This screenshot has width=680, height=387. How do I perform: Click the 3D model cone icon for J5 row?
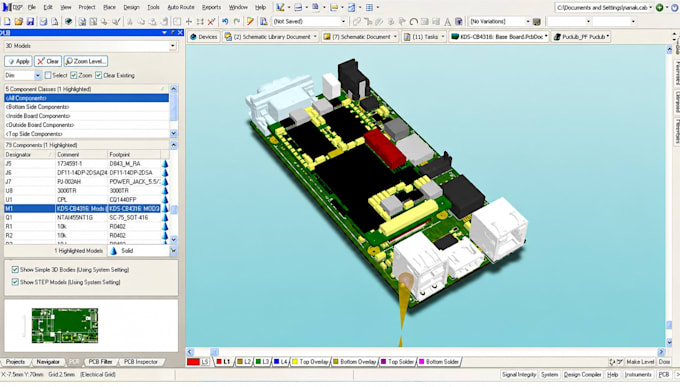pyautogui.click(x=165, y=164)
